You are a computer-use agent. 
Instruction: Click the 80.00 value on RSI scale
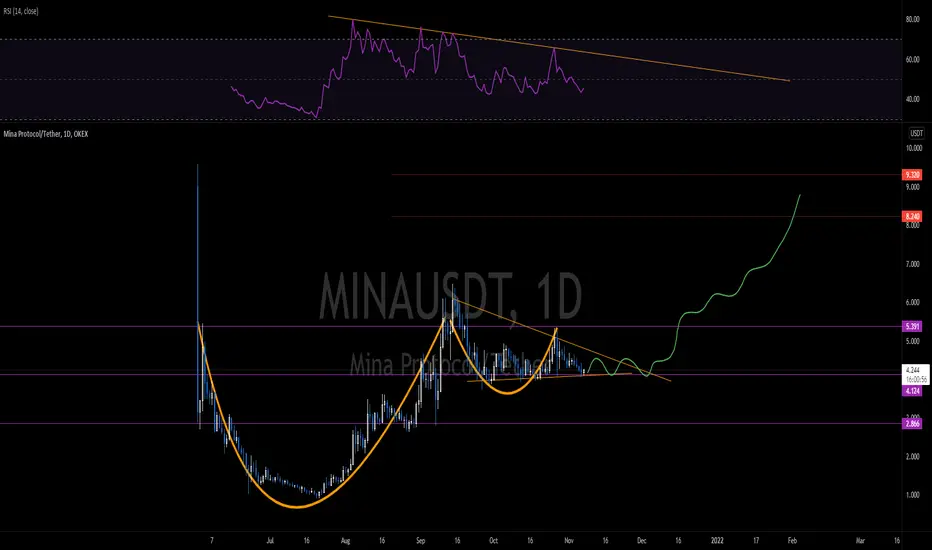pyautogui.click(x=912, y=20)
